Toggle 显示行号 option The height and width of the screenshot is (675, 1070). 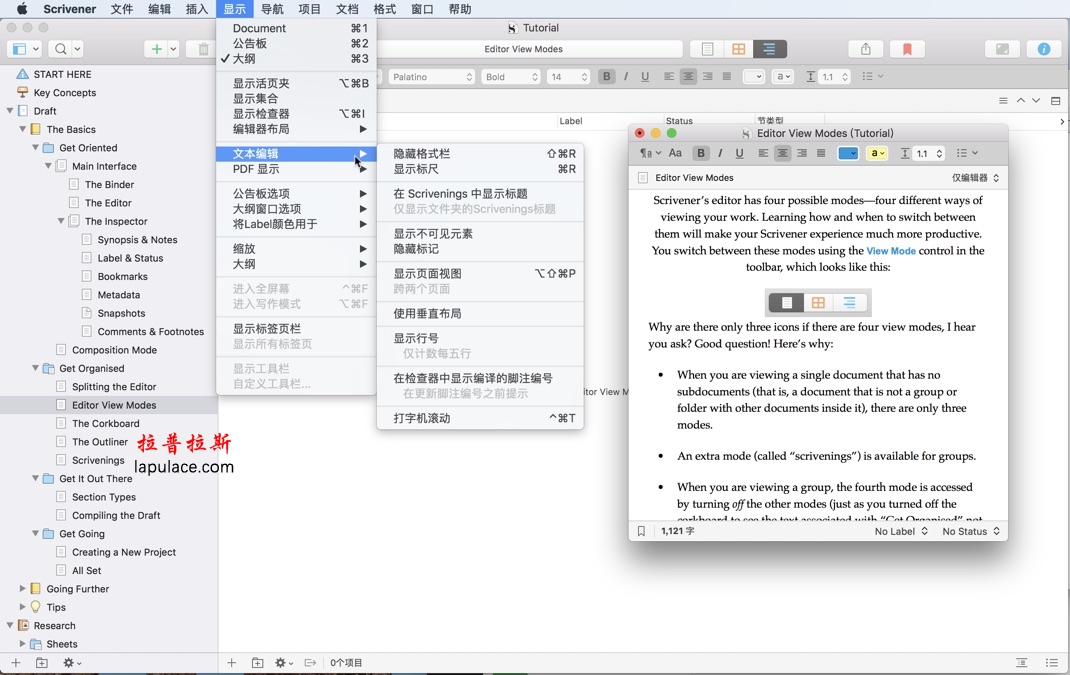pyautogui.click(x=480, y=339)
